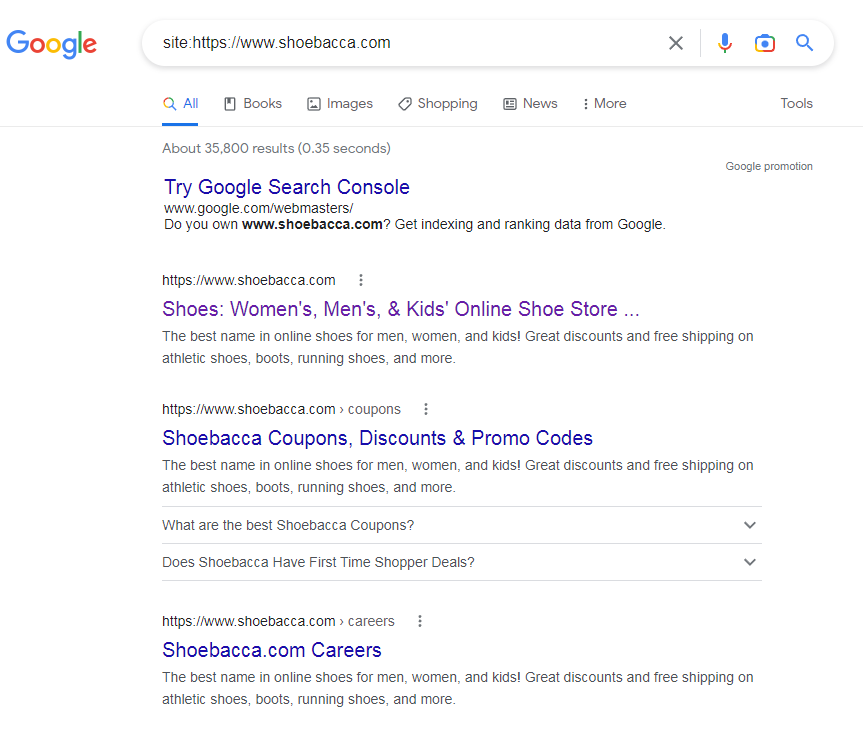Open the Shoebacca.com Careers result
This screenshot has width=863, height=730.
[x=272, y=650]
